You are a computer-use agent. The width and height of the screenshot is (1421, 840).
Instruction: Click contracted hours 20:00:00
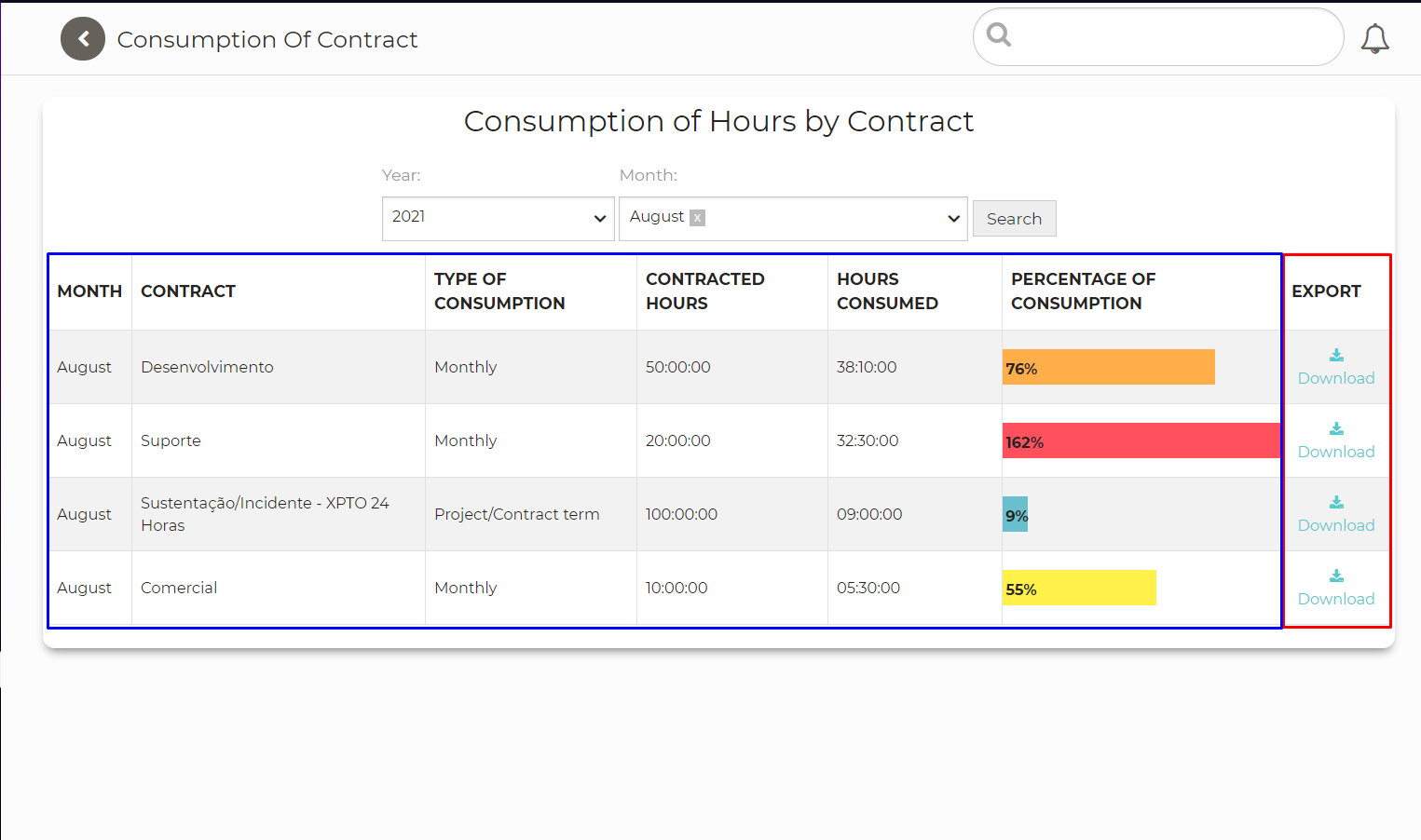[678, 440]
